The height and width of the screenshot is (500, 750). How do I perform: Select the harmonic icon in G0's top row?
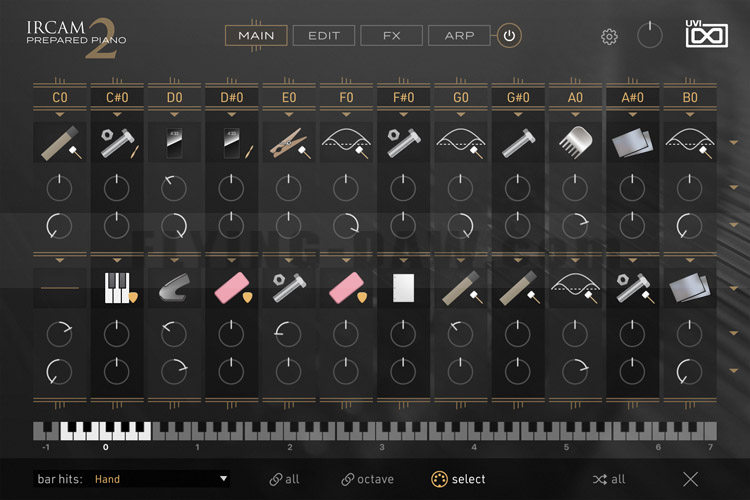[x=461, y=143]
